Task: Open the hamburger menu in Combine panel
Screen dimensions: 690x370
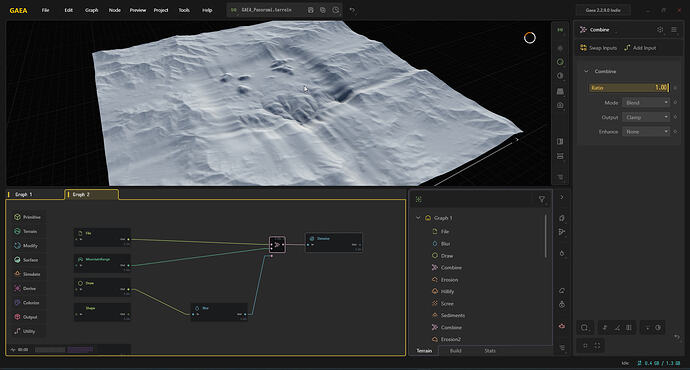Action: (x=674, y=29)
